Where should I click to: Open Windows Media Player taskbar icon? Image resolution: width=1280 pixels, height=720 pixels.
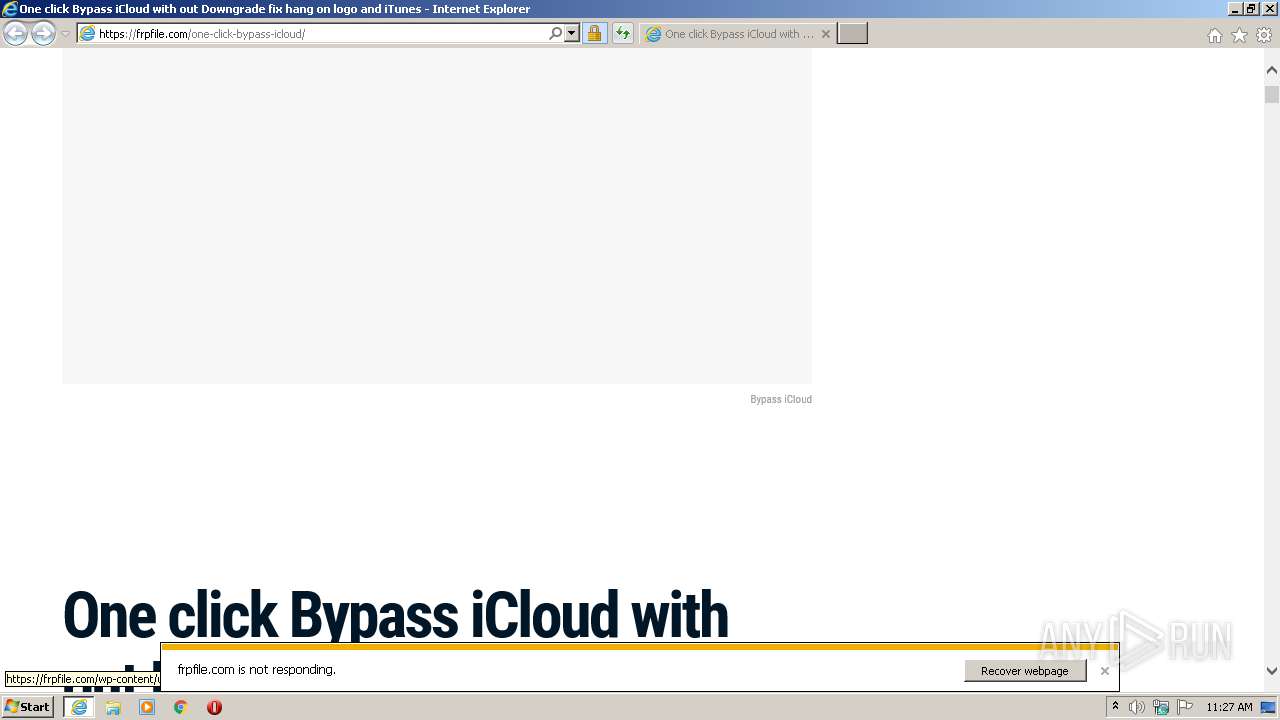(x=147, y=707)
